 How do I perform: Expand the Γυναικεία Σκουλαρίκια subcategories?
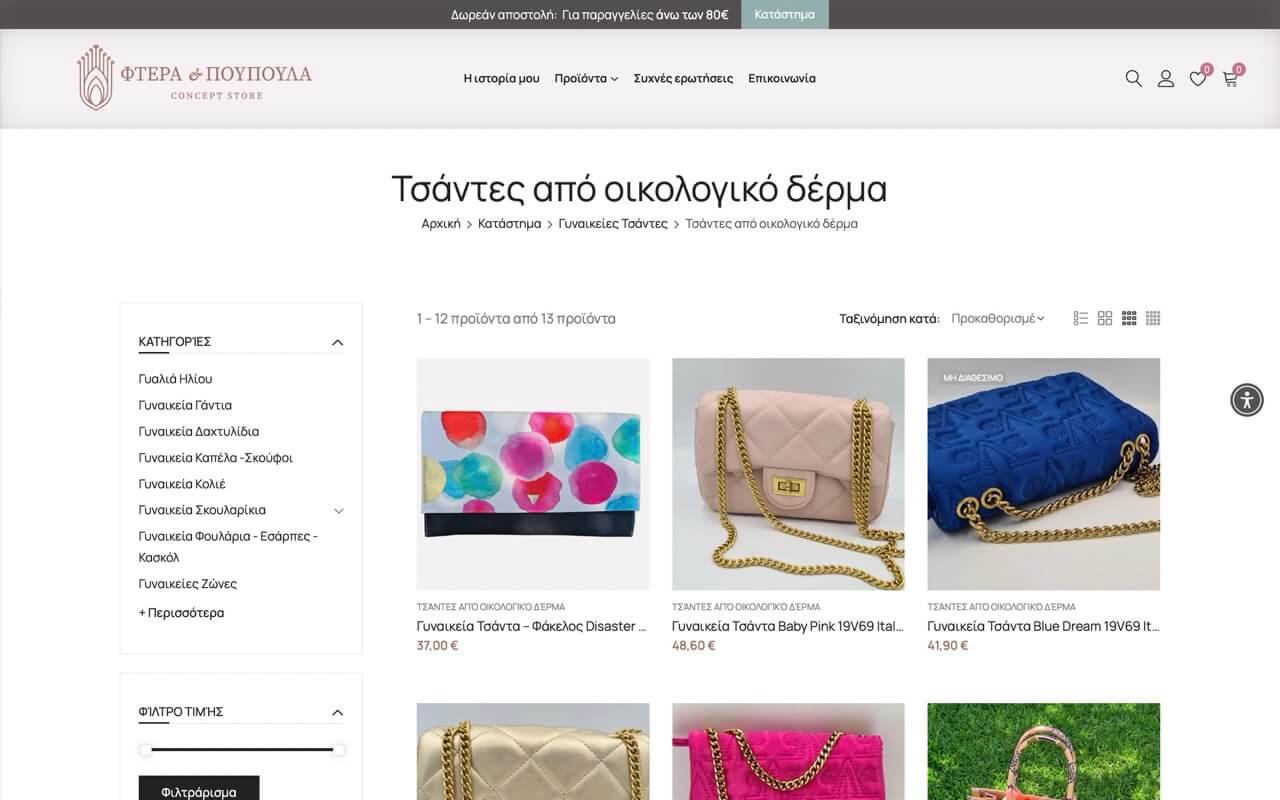coord(338,510)
